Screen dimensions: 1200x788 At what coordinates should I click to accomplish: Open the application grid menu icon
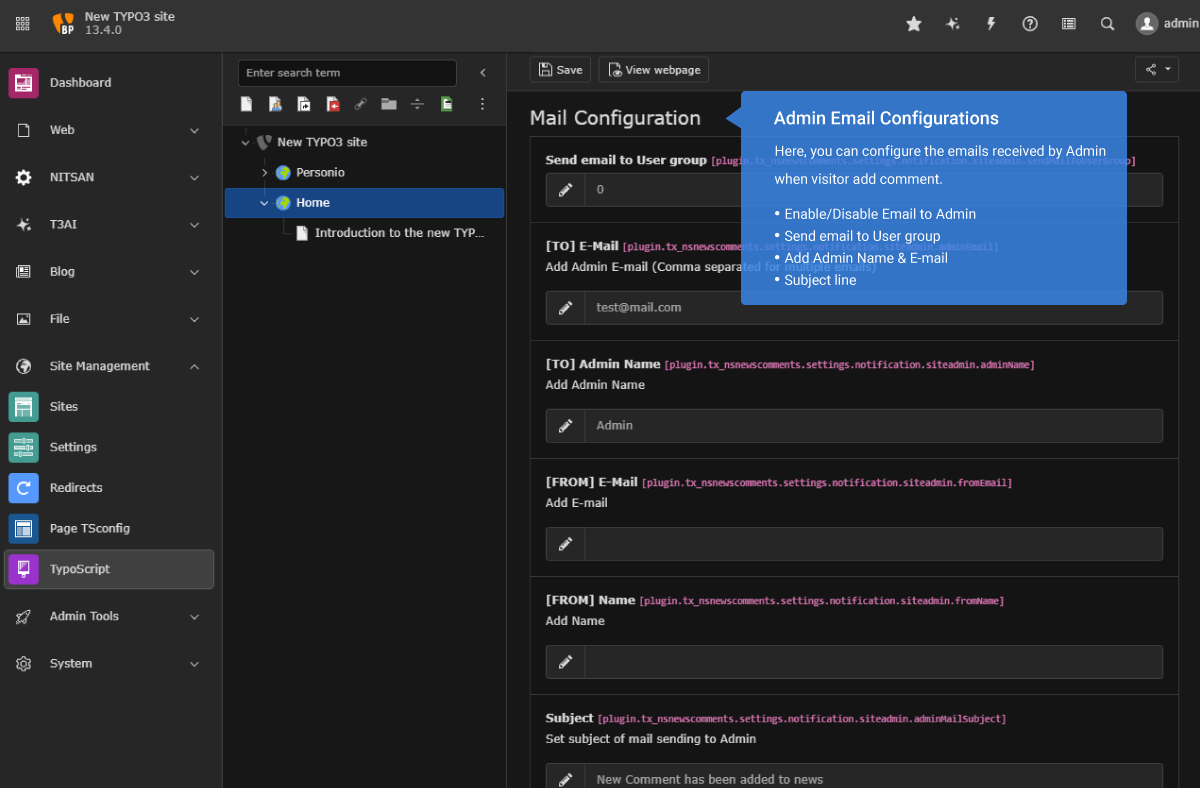tap(23, 24)
